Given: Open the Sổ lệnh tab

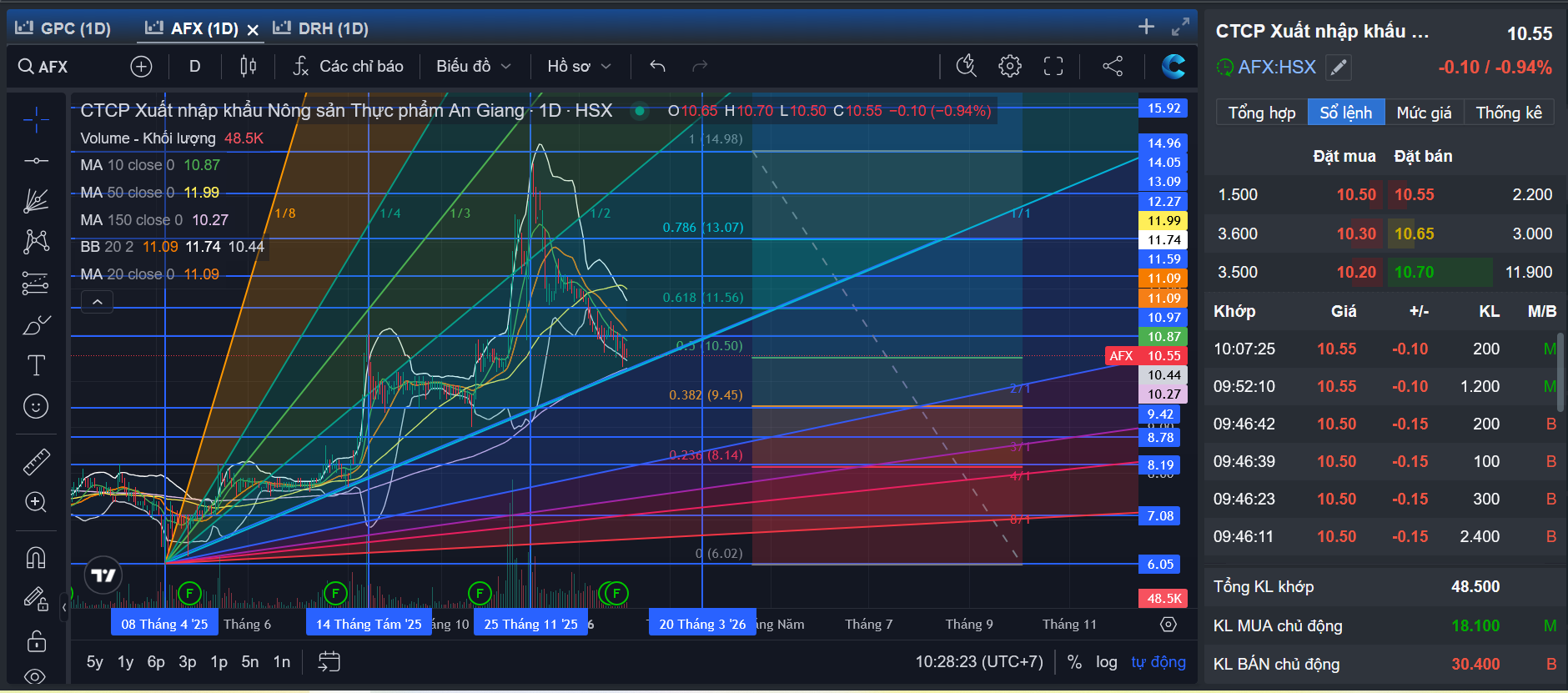Looking at the screenshot, I should coord(1346,113).
